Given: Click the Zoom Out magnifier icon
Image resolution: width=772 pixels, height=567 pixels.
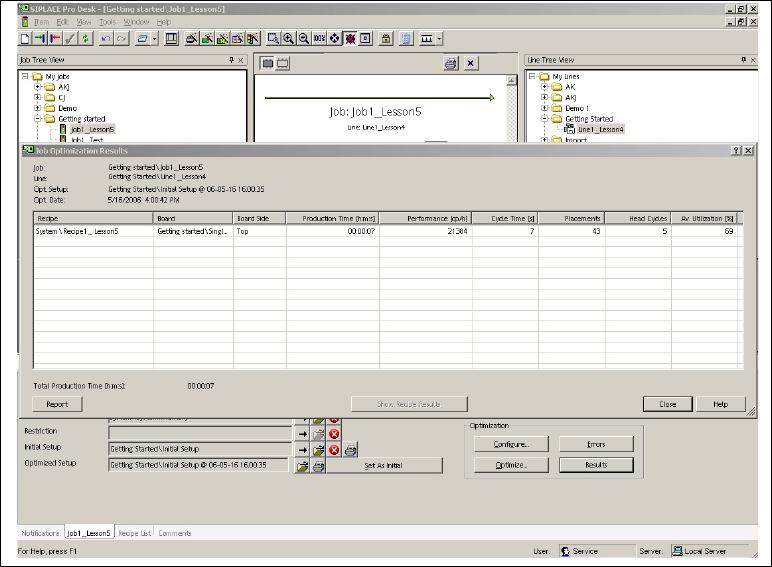Looking at the screenshot, I should tap(303, 38).
